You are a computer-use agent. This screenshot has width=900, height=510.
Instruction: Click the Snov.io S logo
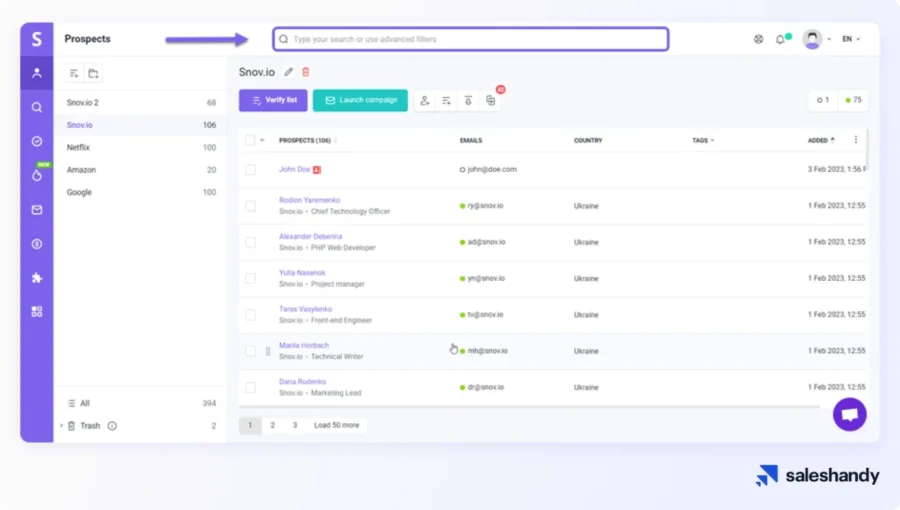pos(37,39)
